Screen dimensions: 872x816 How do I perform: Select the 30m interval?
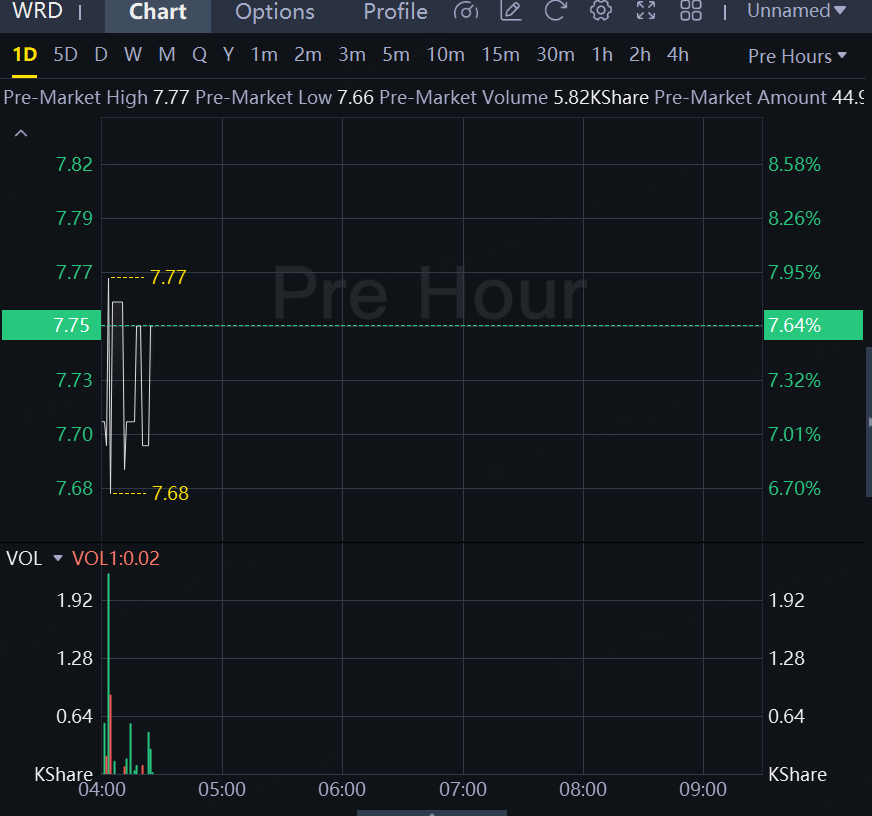[556, 55]
